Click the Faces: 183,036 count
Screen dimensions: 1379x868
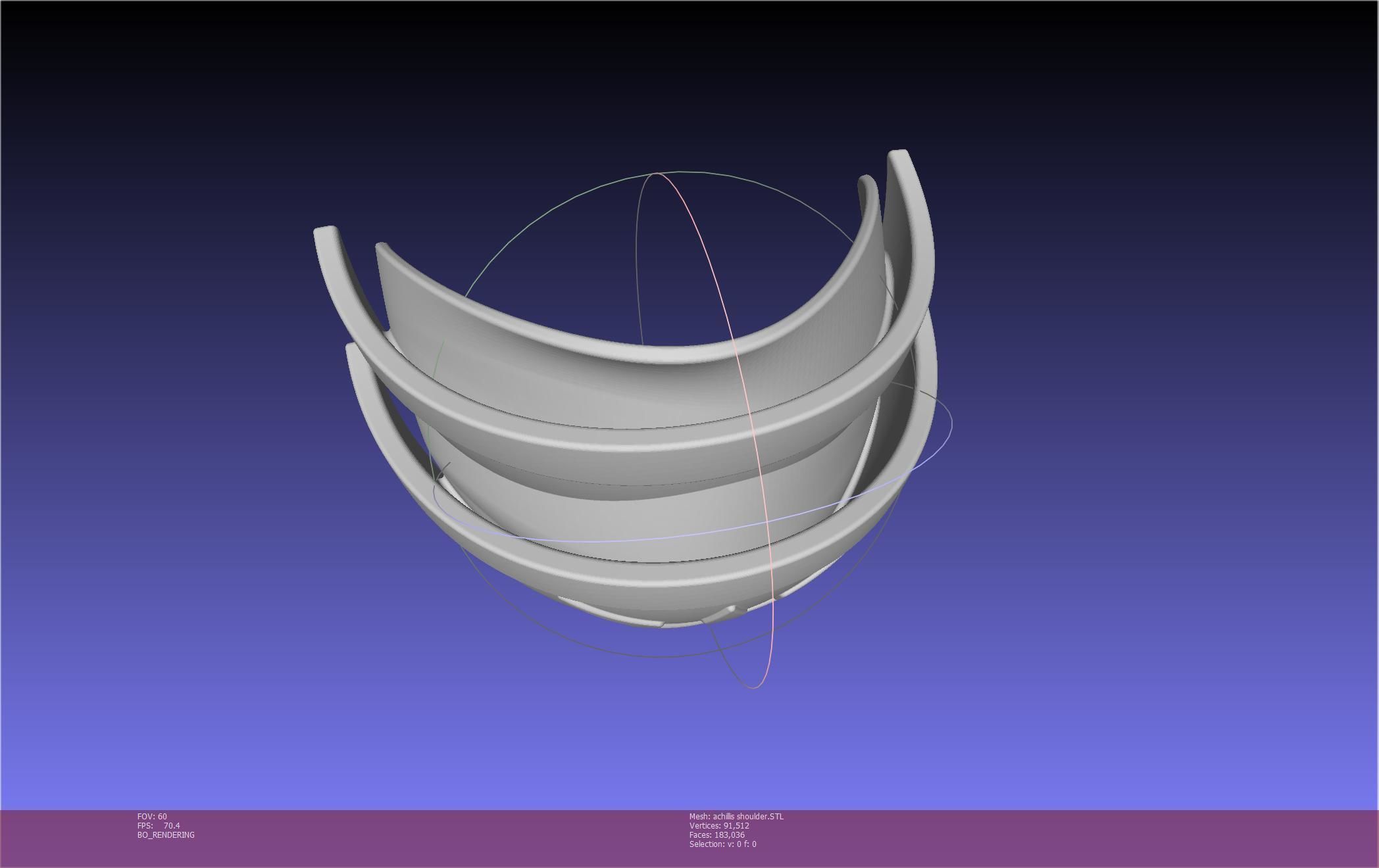coord(717,834)
